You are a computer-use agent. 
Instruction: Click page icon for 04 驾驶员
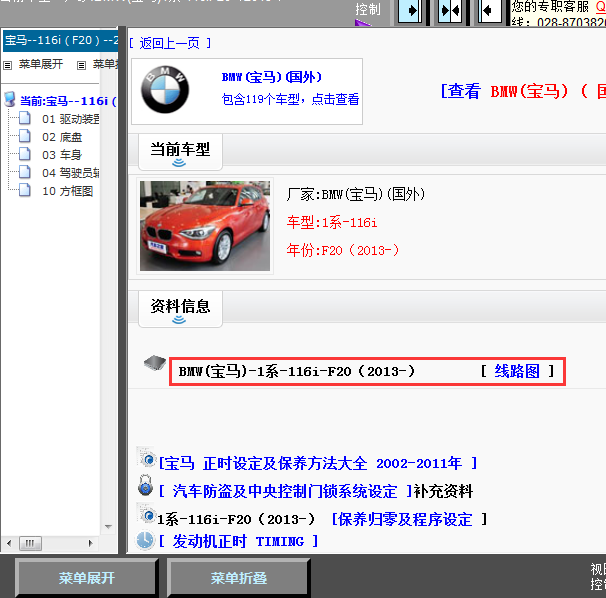click(25, 172)
